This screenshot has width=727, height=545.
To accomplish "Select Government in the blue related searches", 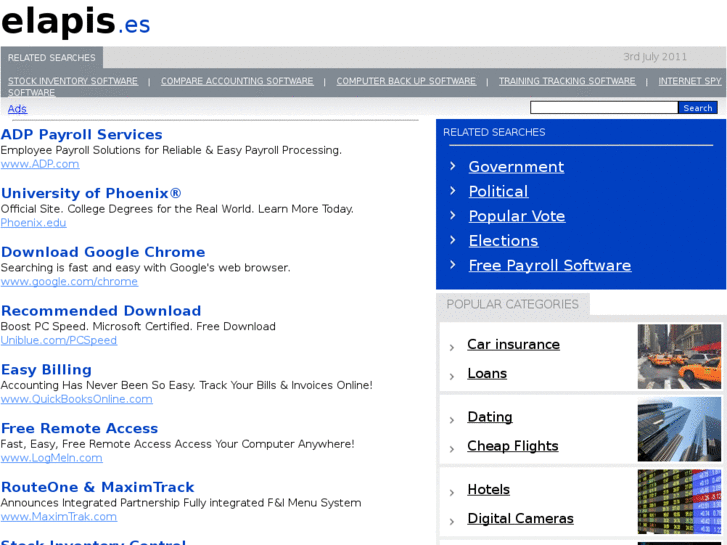I will [x=517, y=167].
